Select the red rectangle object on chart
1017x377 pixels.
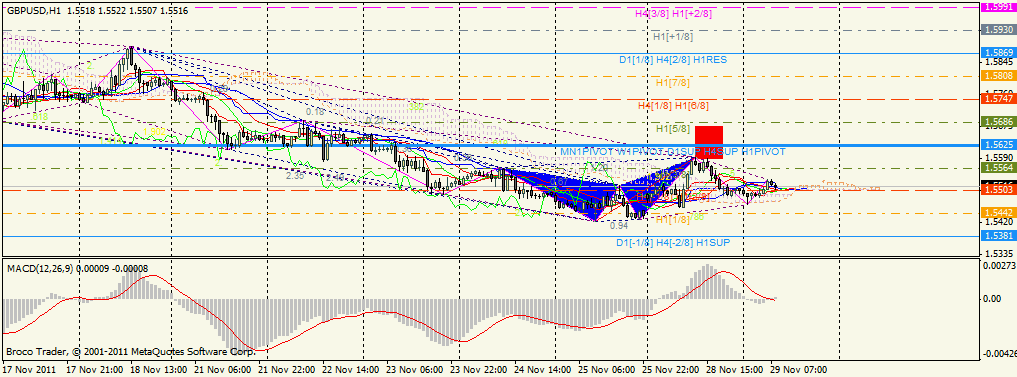[x=708, y=143]
